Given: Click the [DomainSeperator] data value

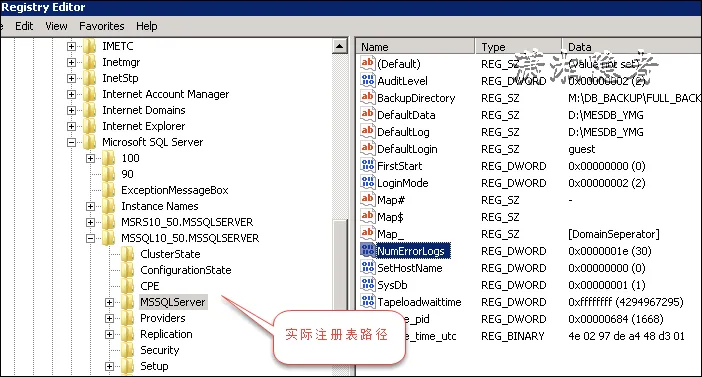Looking at the screenshot, I should click(614, 234).
